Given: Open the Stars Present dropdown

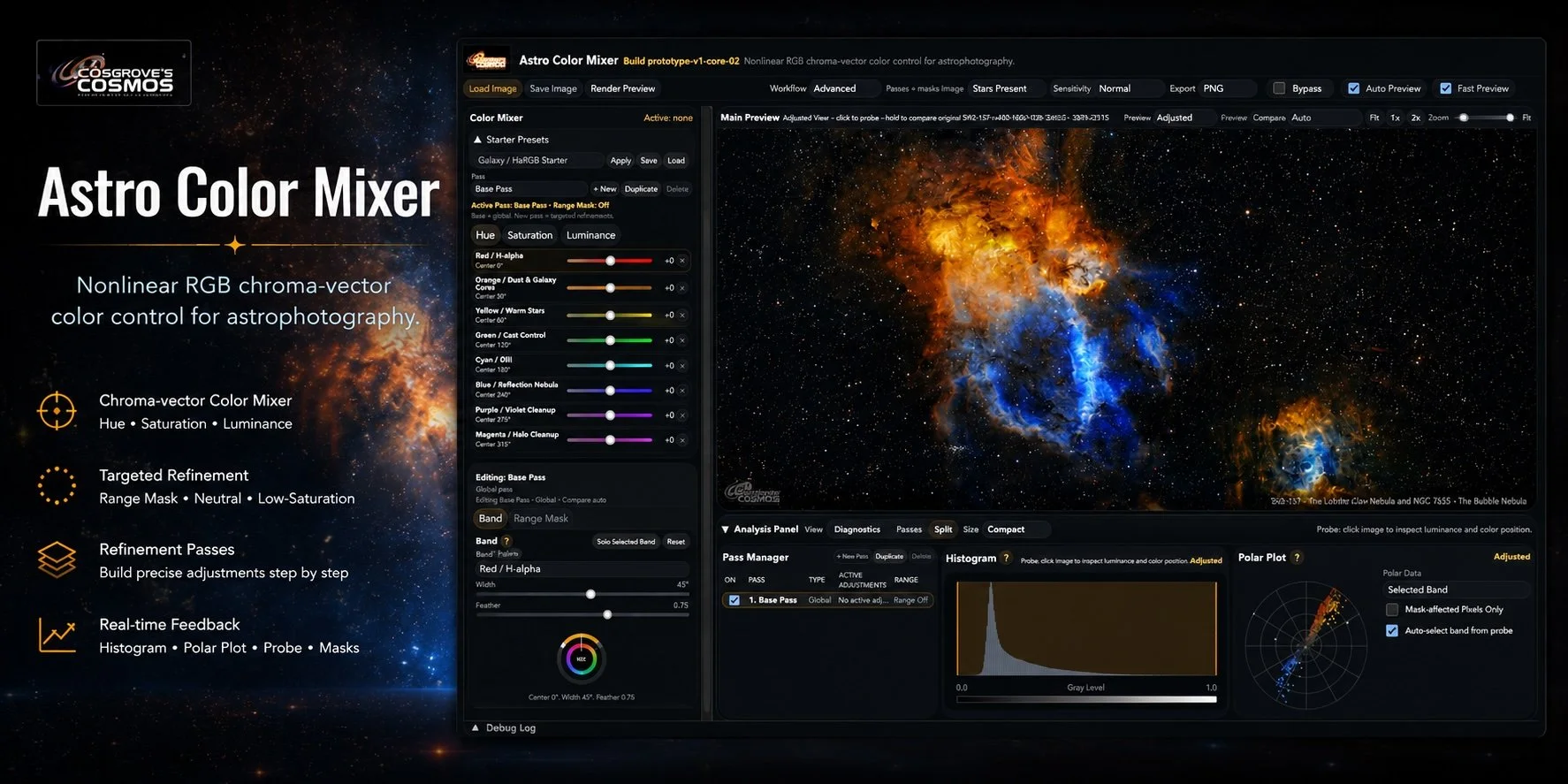Looking at the screenshot, I should point(1007,88).
